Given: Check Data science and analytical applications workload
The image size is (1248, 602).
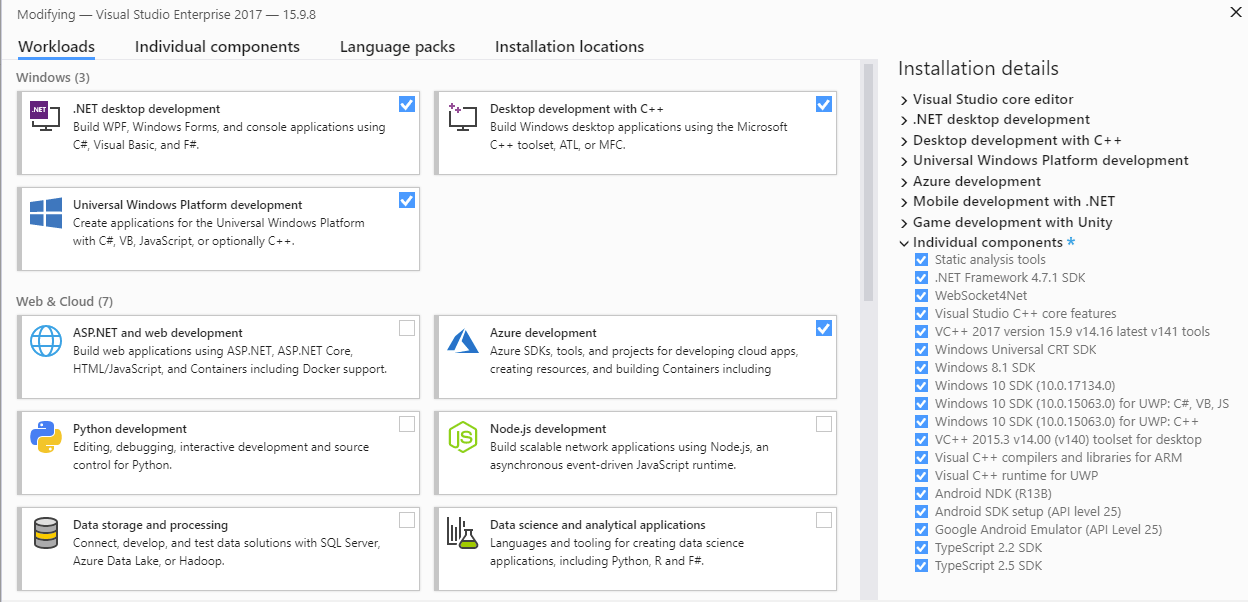Looking at the screenshot, I should 824,520.
